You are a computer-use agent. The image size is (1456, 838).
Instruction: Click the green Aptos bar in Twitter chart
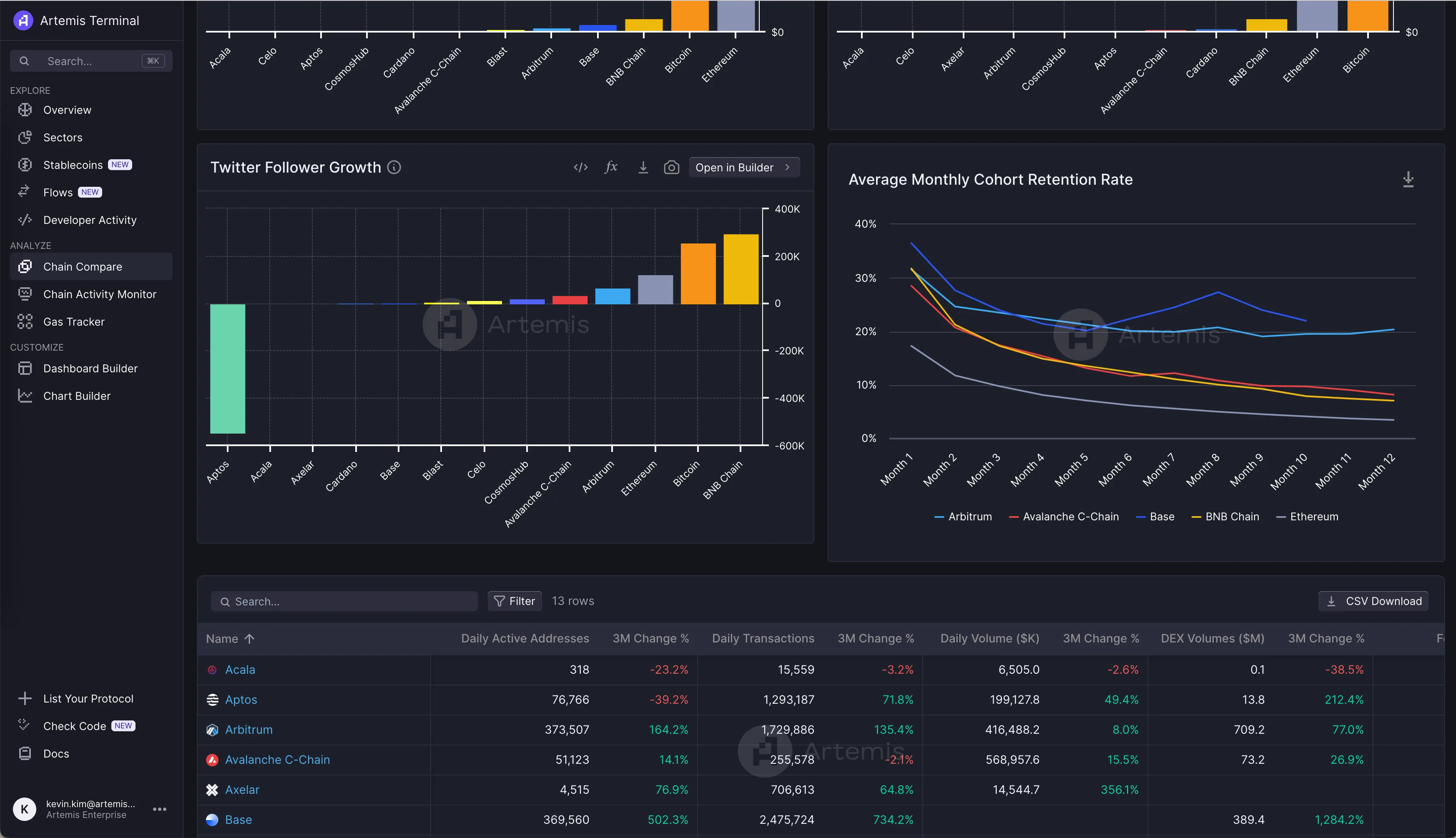coord(228,369)
